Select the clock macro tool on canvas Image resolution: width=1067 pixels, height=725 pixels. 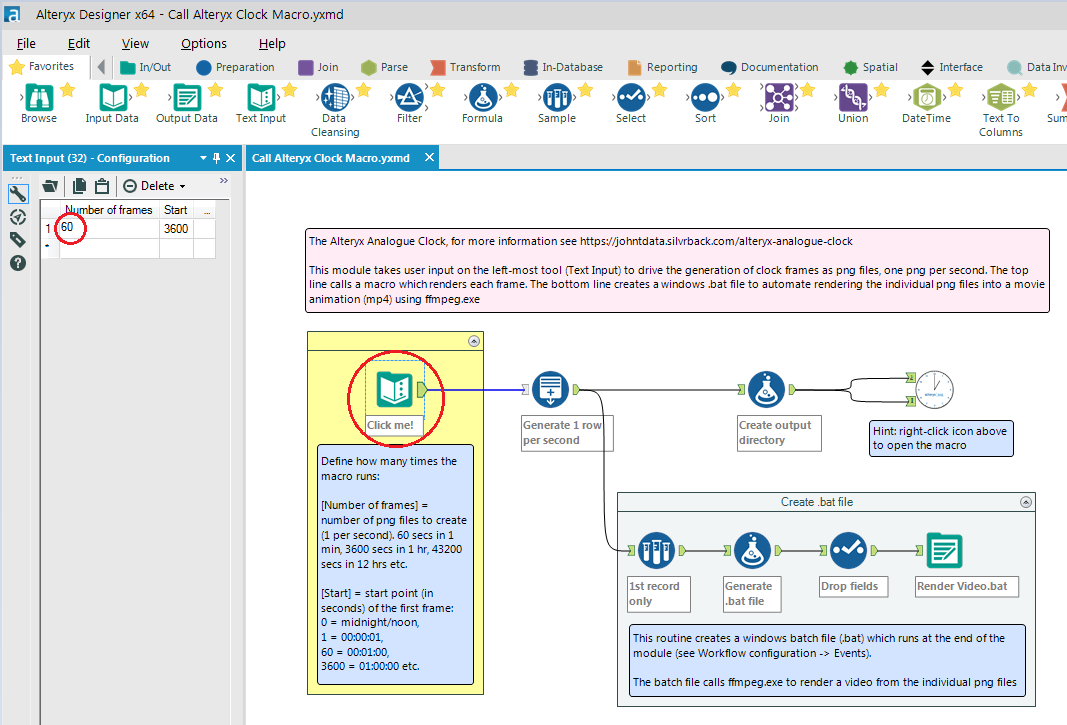click(x=934, y=390)
